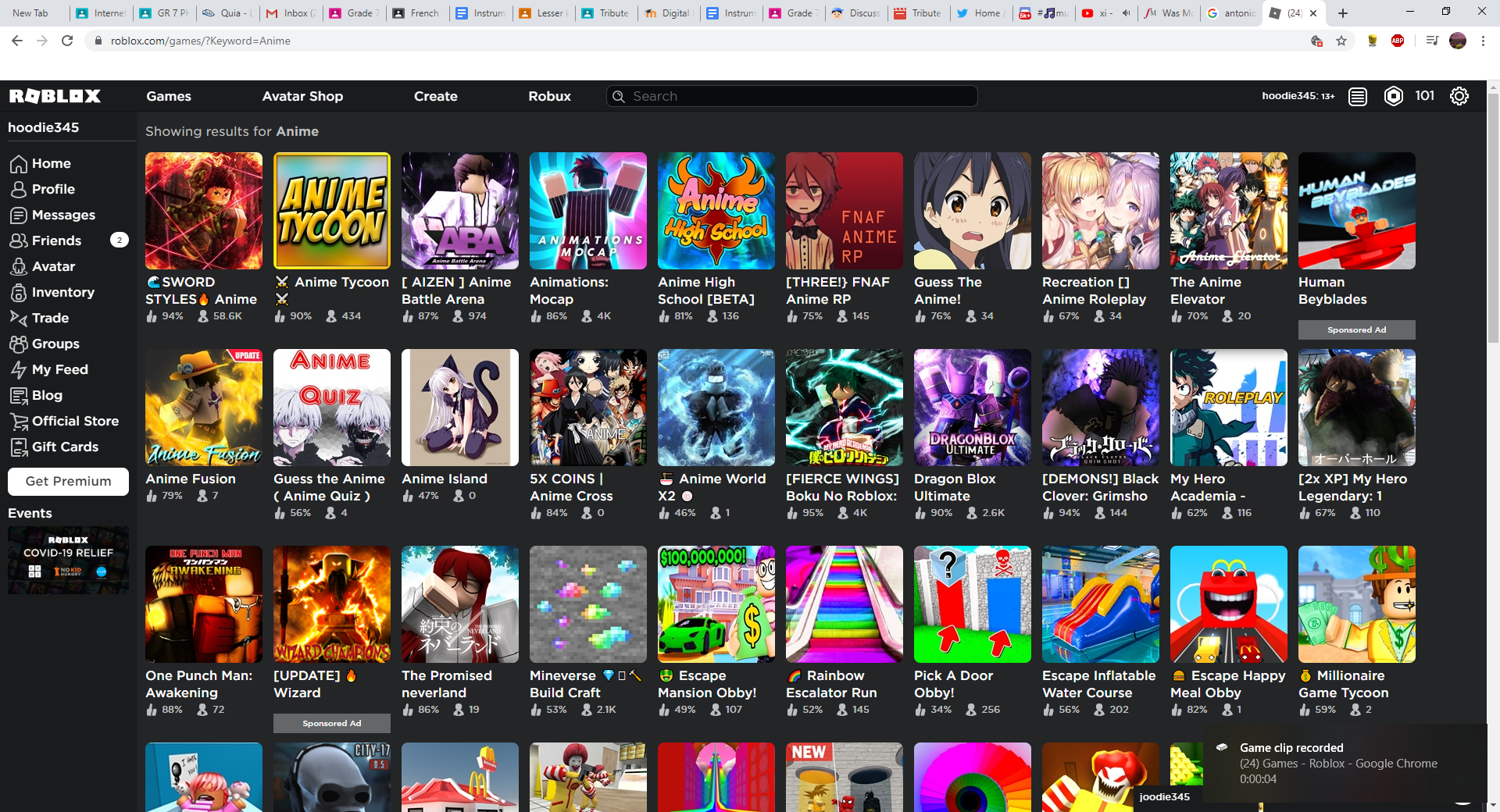Image resolution: width=1500 pixels, height=812 pixels.
Task: Open the Mineverse Build Craft thumbnail
Action: click(x=588, y=604)
